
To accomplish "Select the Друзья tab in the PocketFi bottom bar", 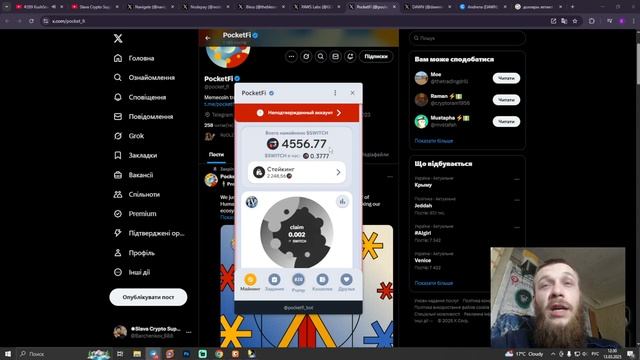I will (x=346, y=282).
